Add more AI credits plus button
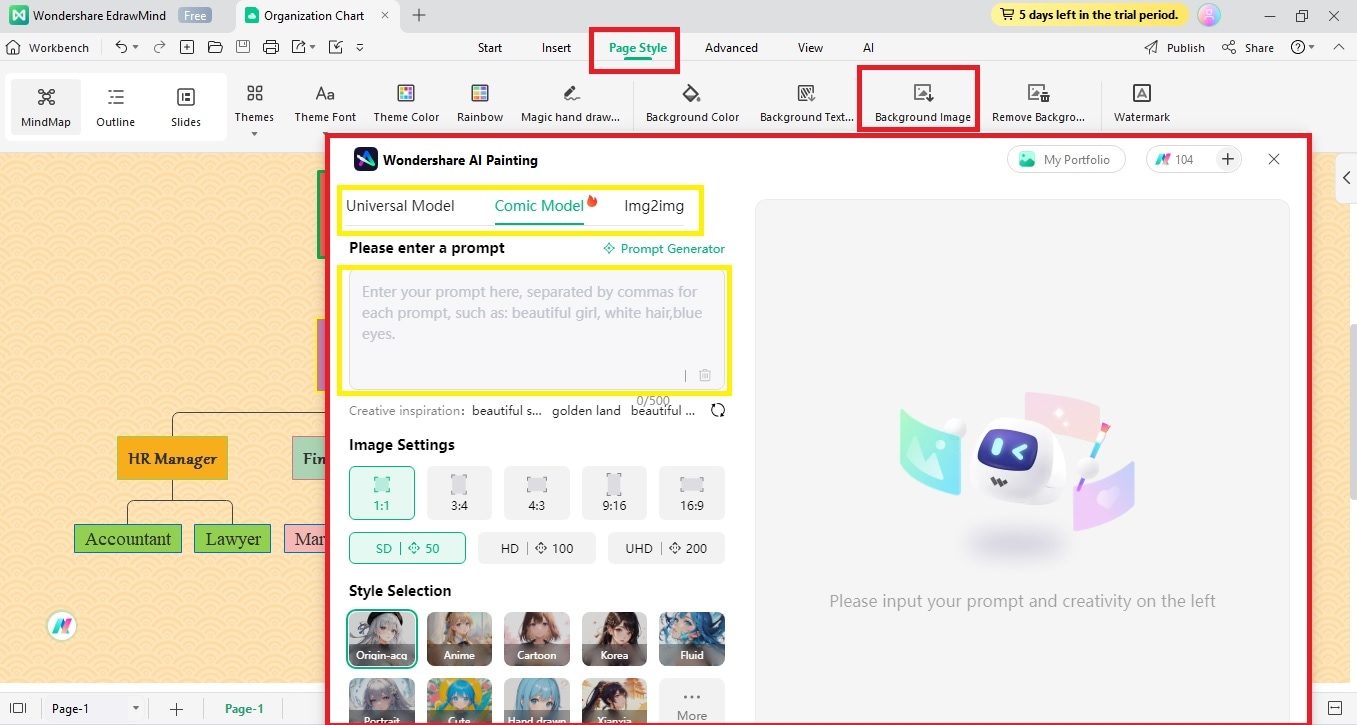 click(x=1227, y=159)
